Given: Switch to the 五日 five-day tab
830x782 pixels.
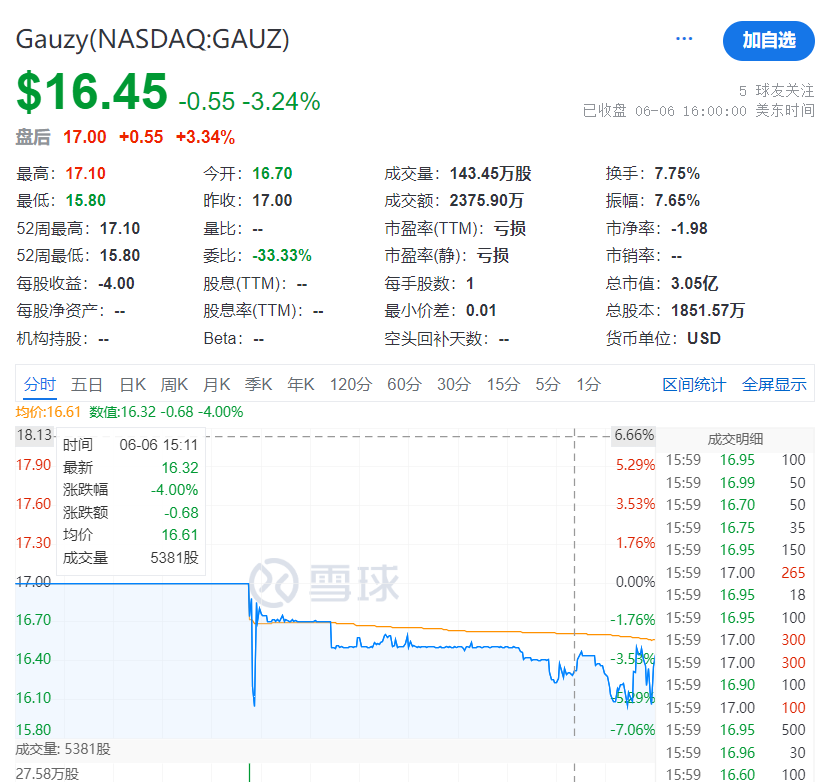Looking at the screenshot, I should pyautogui.click(x=87, y=384).
